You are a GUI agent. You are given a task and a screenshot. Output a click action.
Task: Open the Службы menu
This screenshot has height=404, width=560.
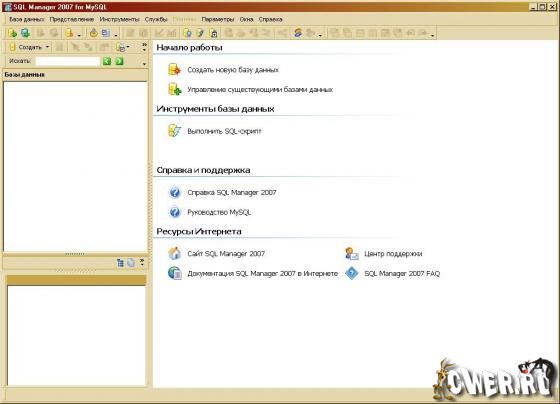pyautogui.click(x=156, y=19)
